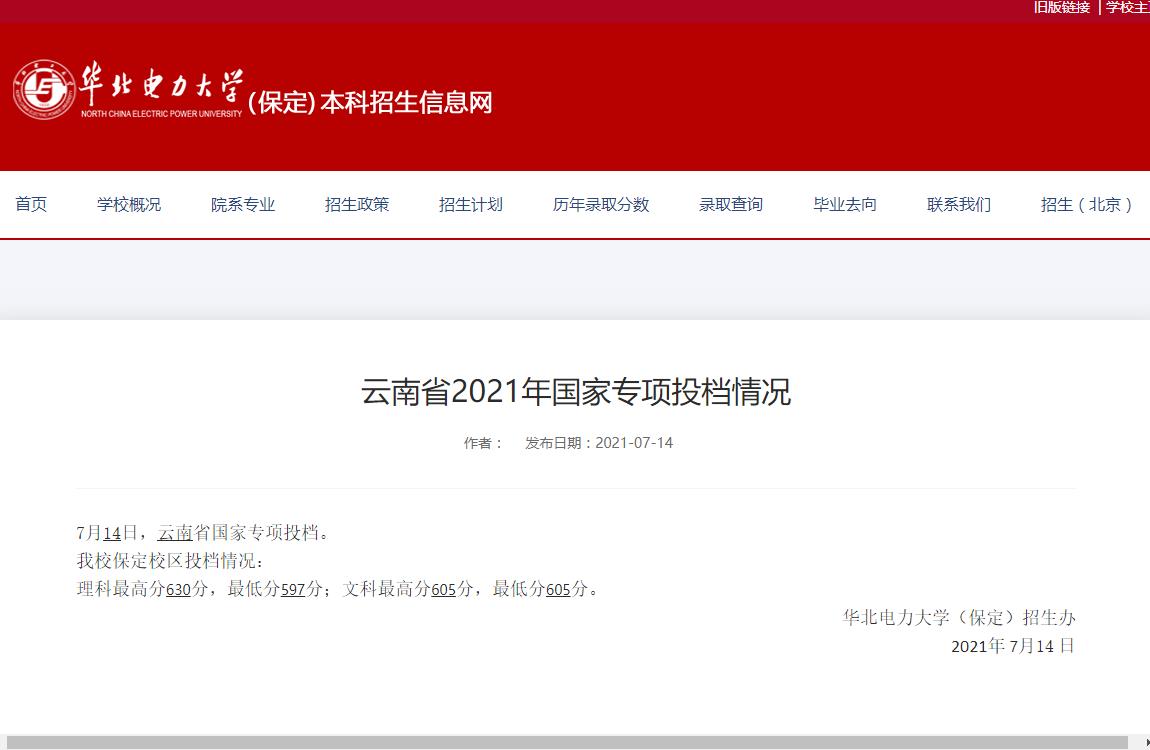Click the 597 lowest science score

point(293,589)
